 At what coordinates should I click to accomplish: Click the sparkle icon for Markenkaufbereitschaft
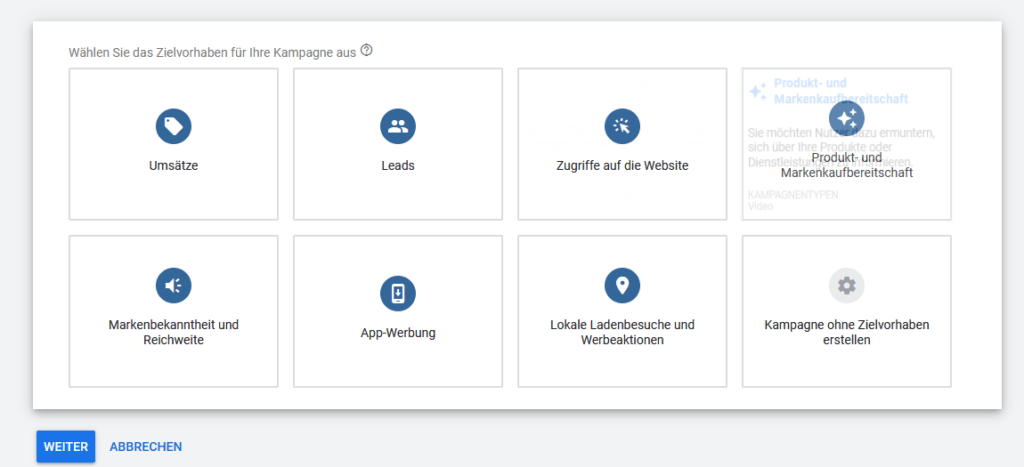click(x=847, y=119)
